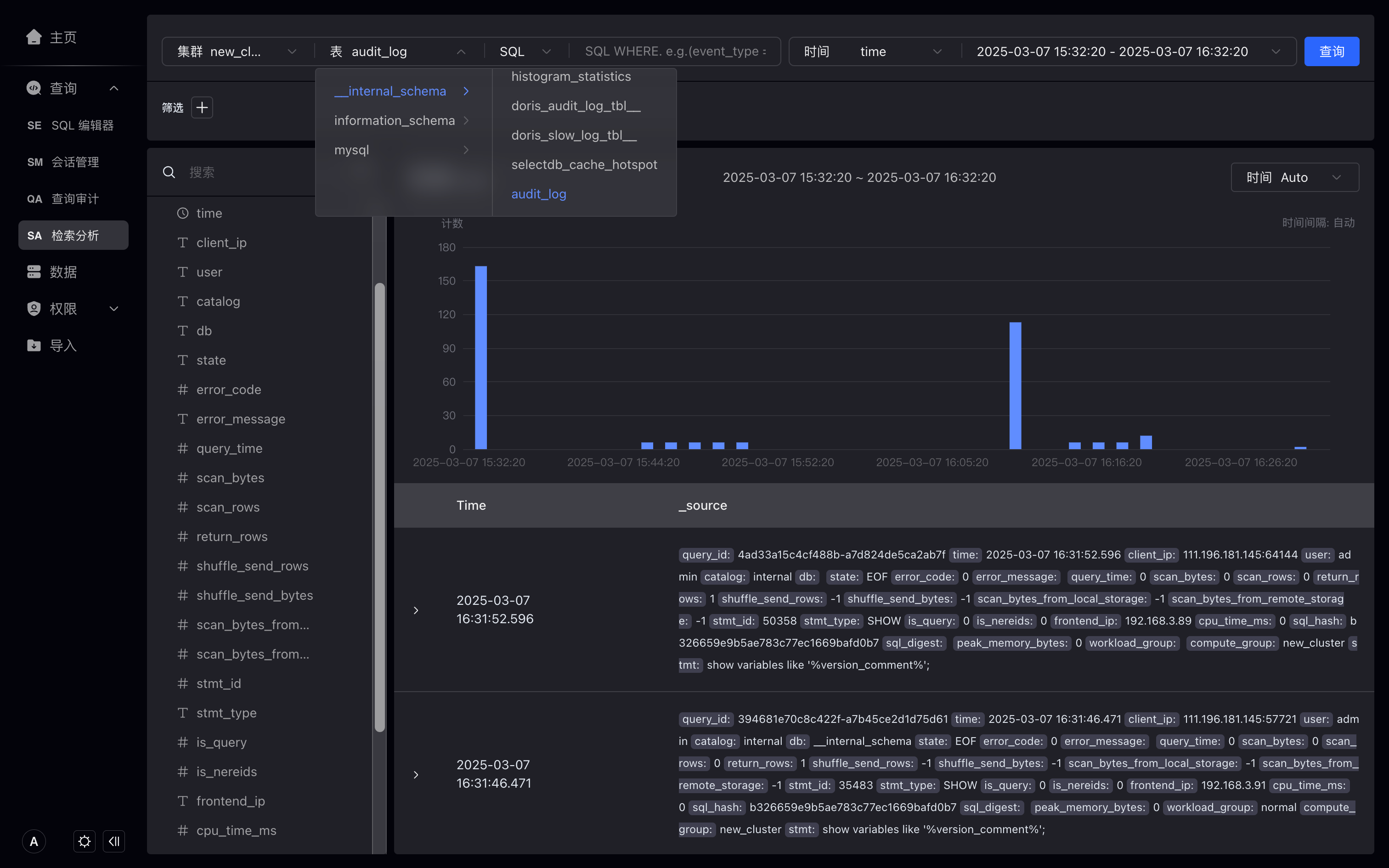The width and height of the screenshot is (1389, 868).
Task: Open SQL 编辑器 in sidebar
Action: coord(73,125)
